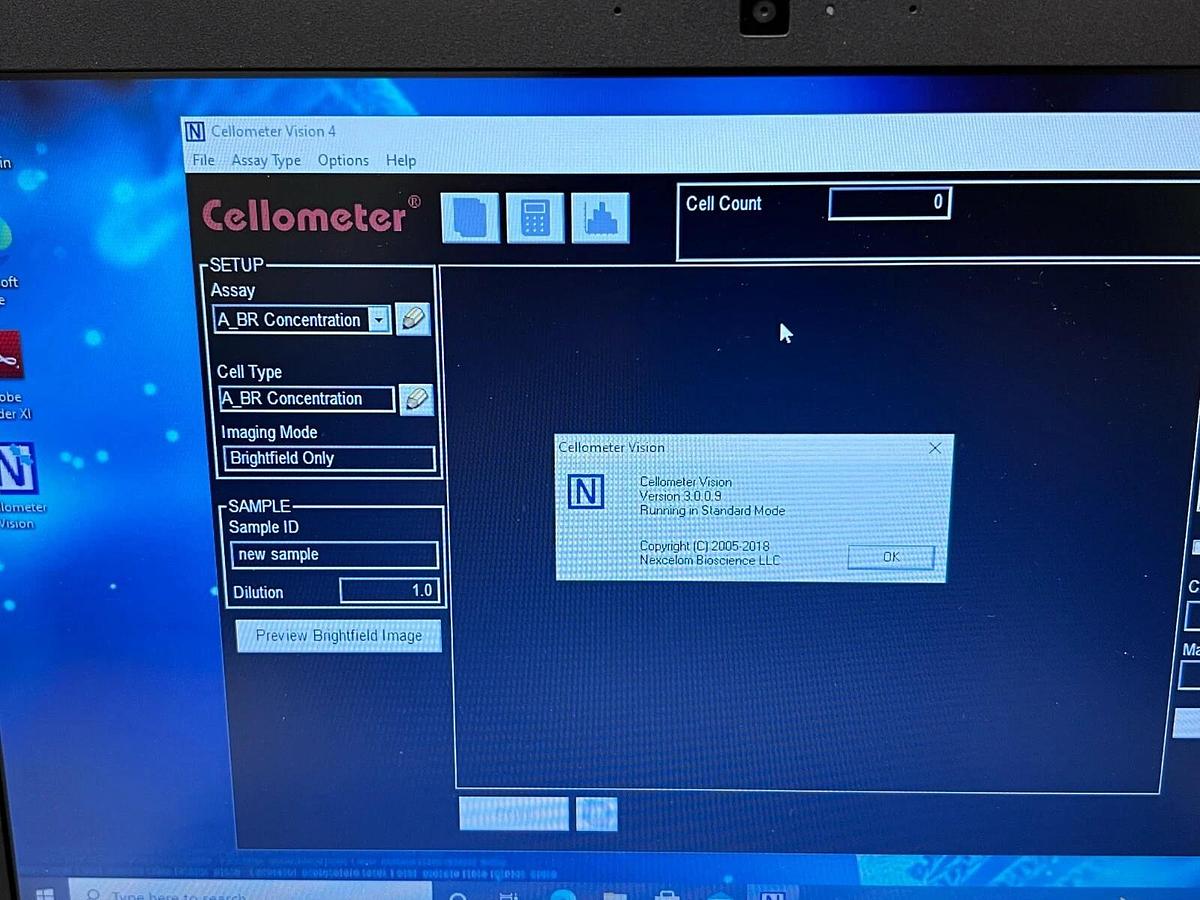Click 'Running in Standard Mode' text
This screenshot has width=1200, height=900.
(x=712, y=510)
